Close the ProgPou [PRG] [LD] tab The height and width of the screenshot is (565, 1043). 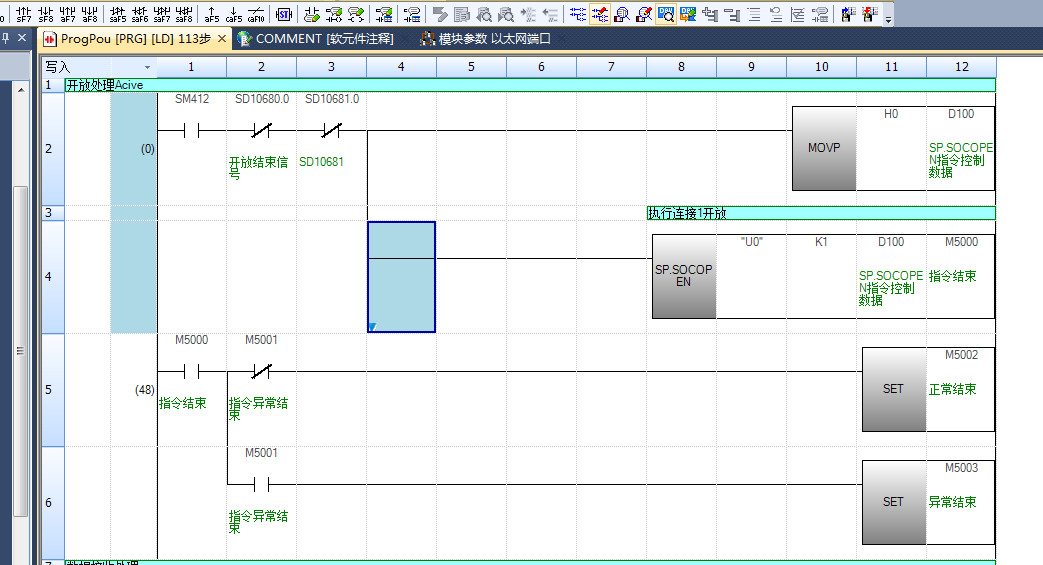pos(222,39)
